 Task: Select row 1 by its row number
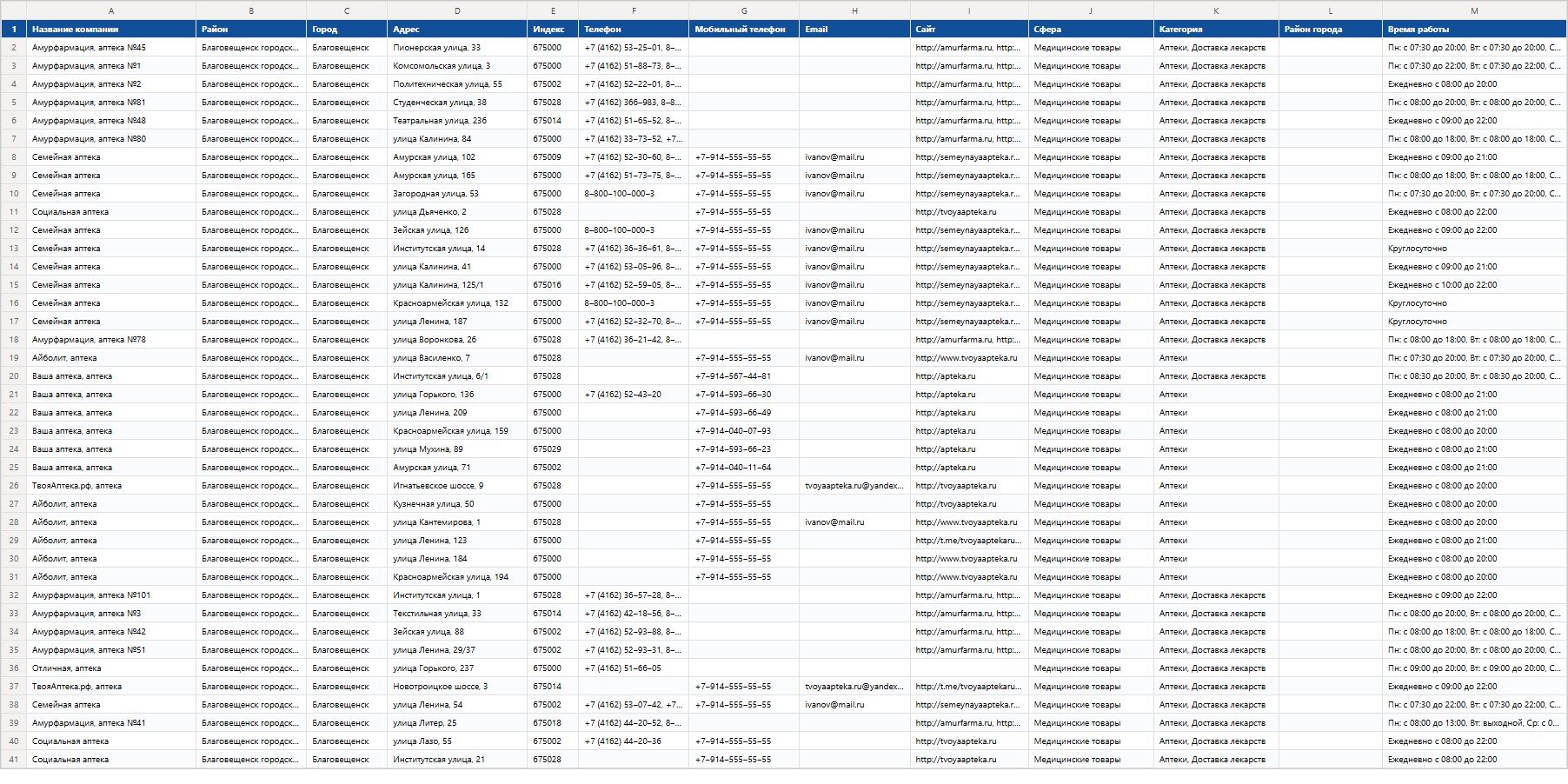tap(14, 29)
